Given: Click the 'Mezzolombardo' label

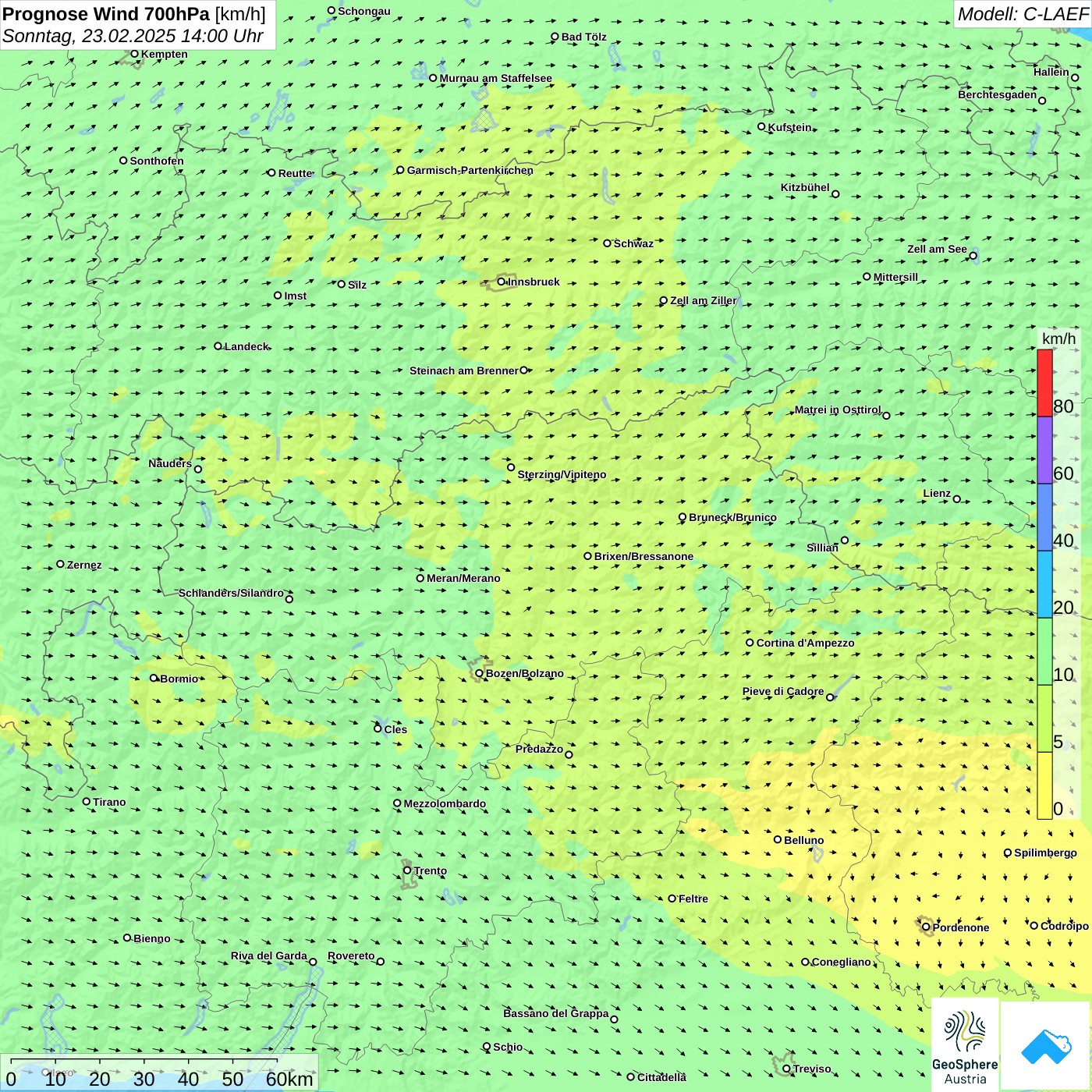Looking at the screenshot, I should (445, 803).
